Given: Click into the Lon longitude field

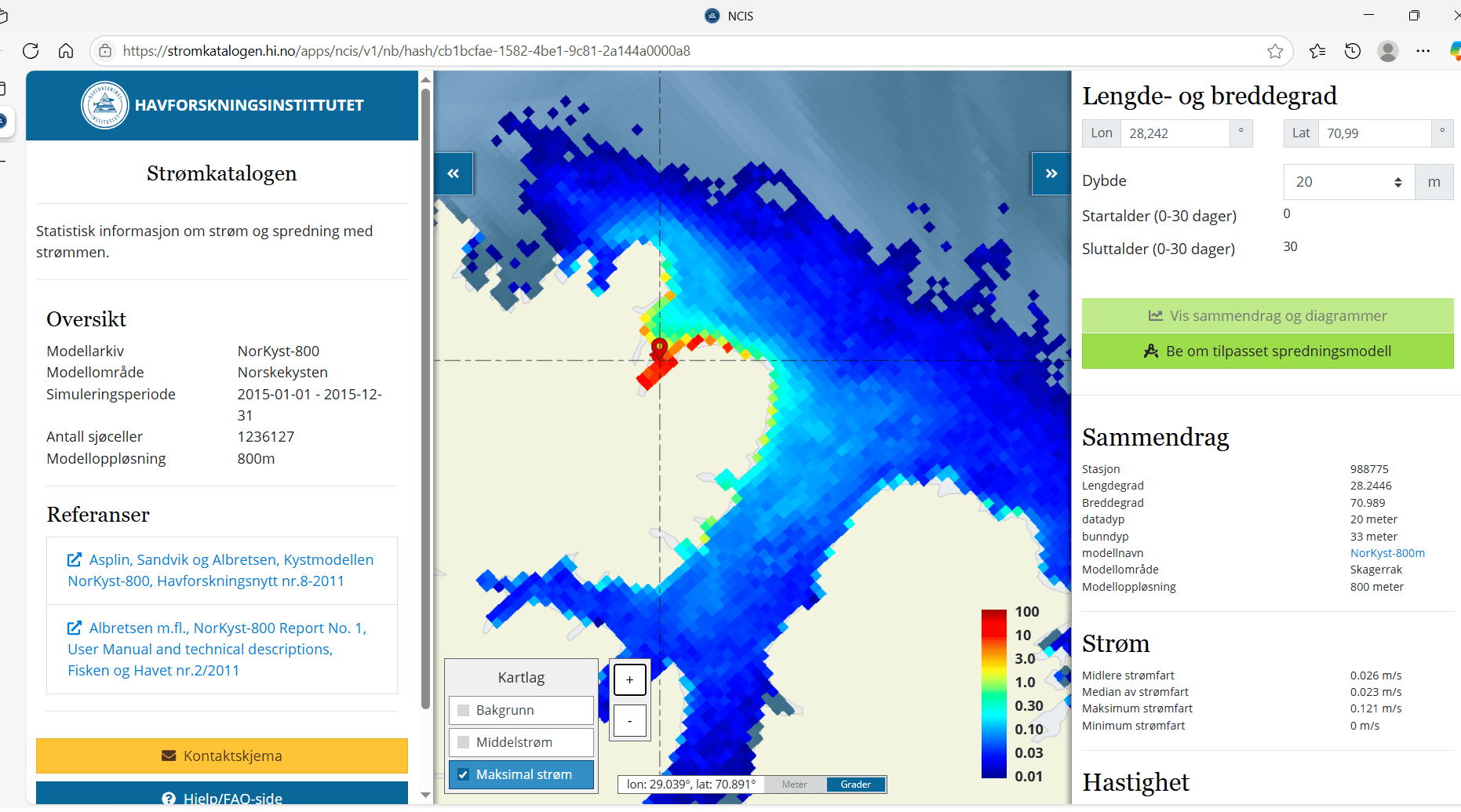Looking at the screenshot, I should [x=1175, y=133].
